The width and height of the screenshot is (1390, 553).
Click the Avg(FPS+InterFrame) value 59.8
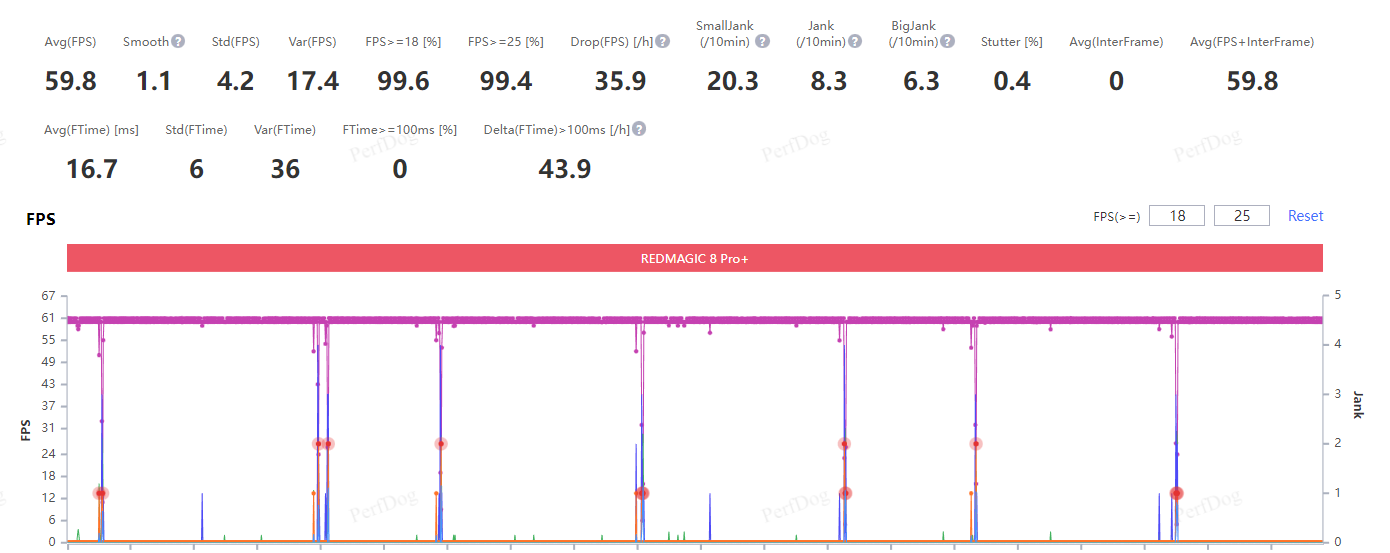(x=1253, y=81)
